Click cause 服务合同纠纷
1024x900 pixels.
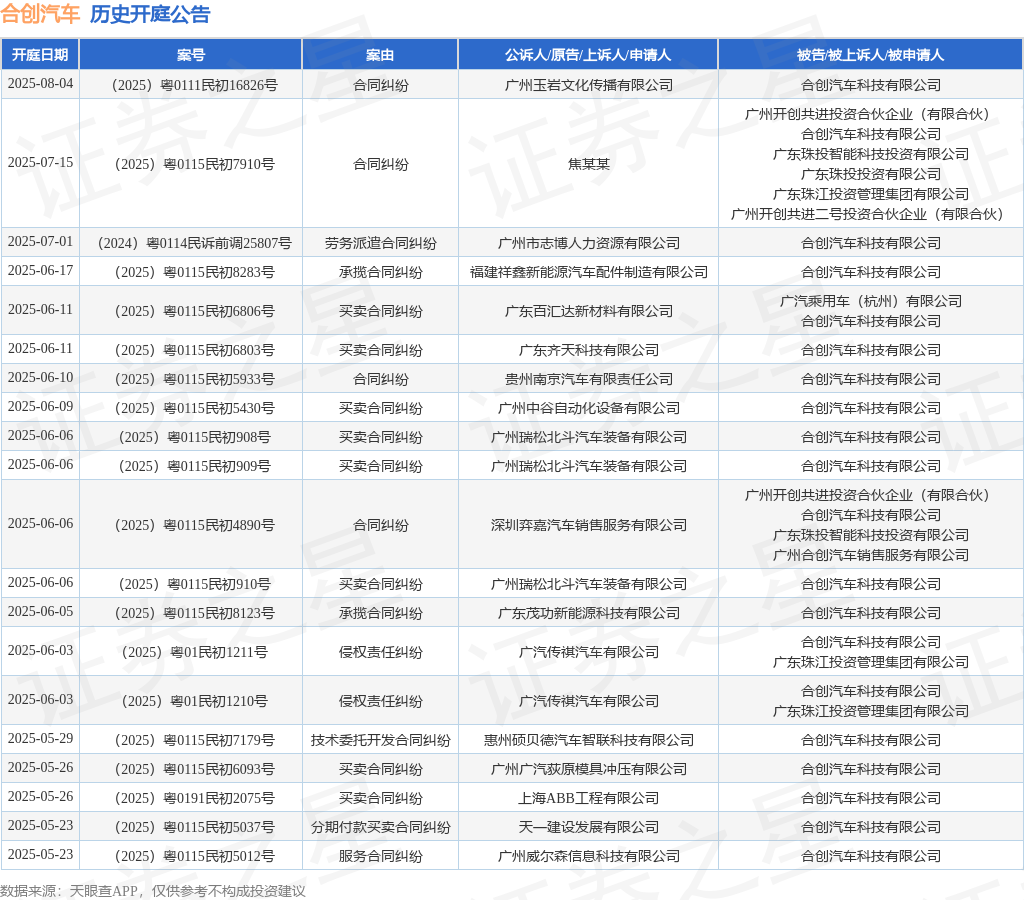coord(380,856)
